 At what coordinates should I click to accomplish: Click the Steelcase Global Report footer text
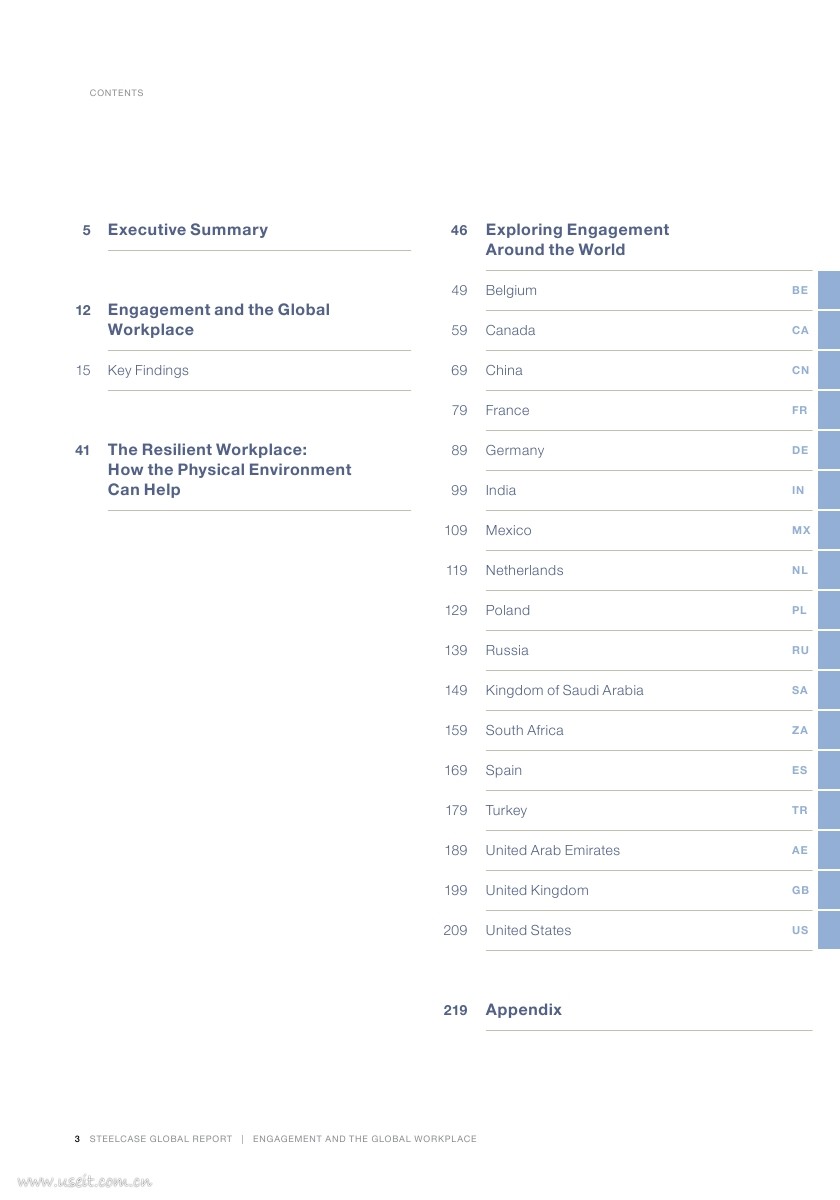pyautogui.click(x=160, y=1139)
